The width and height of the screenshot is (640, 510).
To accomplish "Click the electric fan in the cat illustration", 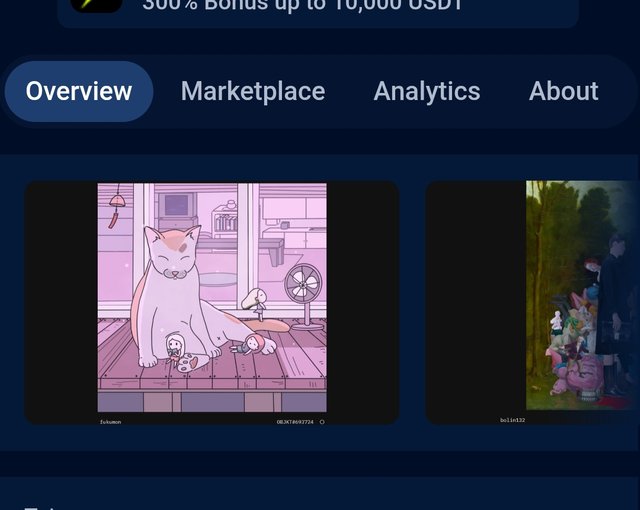I will (x=304, y=297).
